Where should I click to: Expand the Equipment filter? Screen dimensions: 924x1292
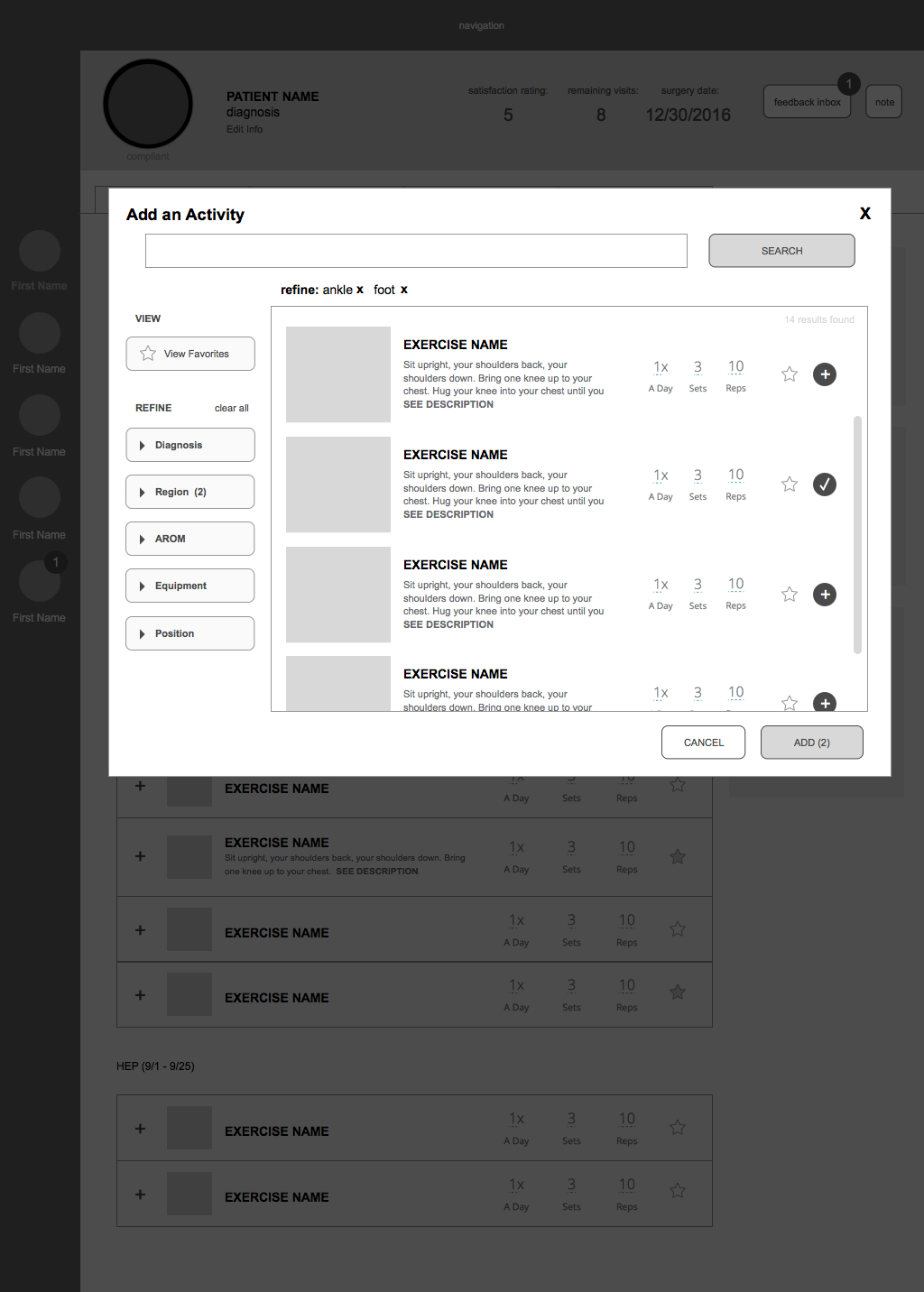[190, 586]
